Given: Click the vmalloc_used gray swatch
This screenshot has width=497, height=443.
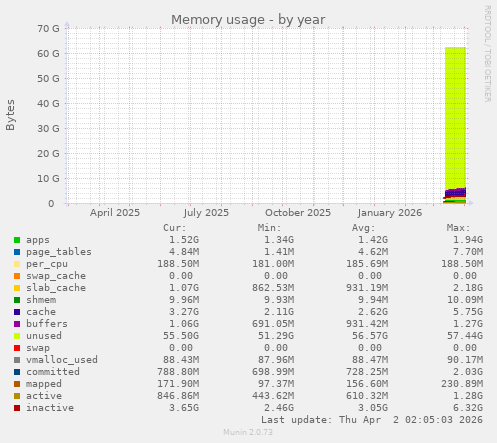Looking at the screenshot, I should tap(17, 360).
